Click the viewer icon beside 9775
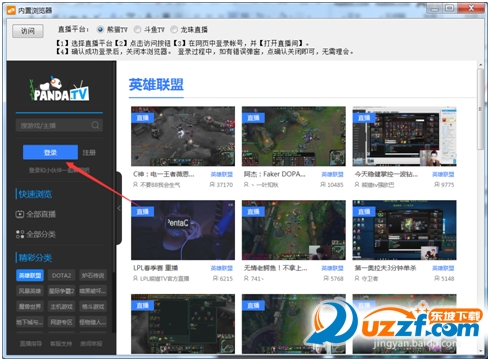490x361 pixels. [x=437, y=185]
